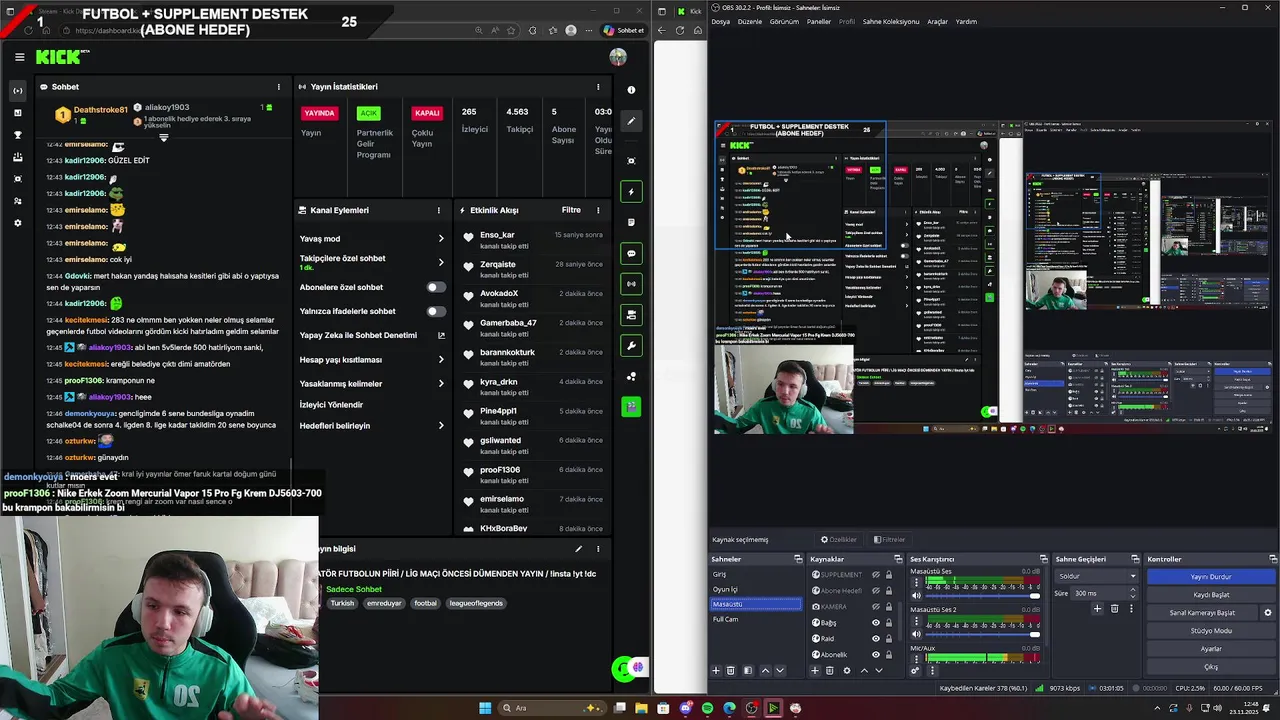
Task: Expand Yavaş mod options
Action: coord(441,239)
